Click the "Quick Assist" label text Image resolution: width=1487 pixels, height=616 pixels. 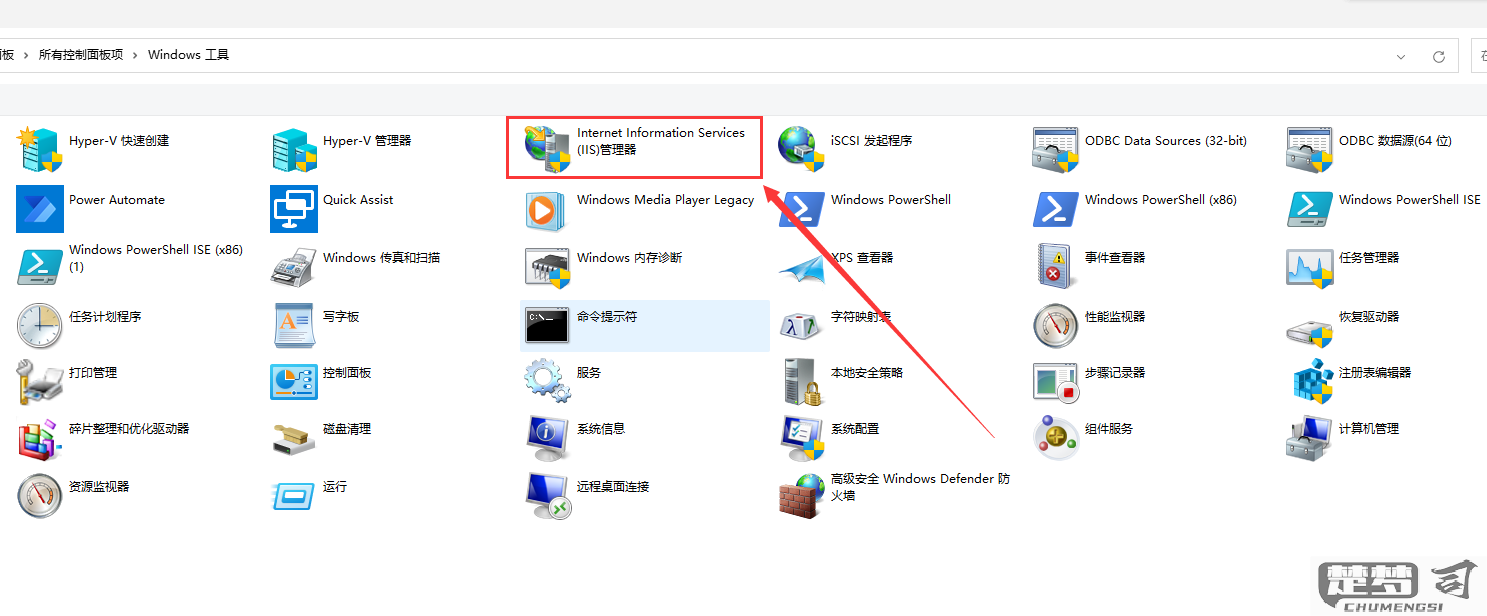[358, 200]
